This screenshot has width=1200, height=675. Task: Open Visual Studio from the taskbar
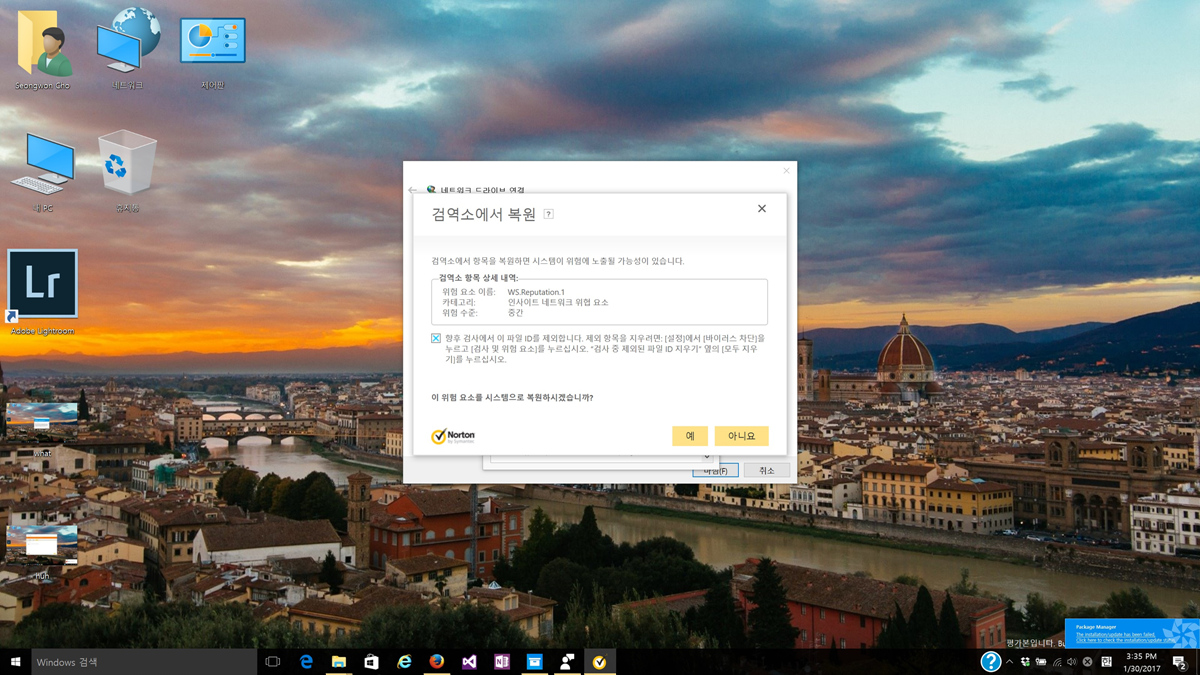click(x=469, y=662)
